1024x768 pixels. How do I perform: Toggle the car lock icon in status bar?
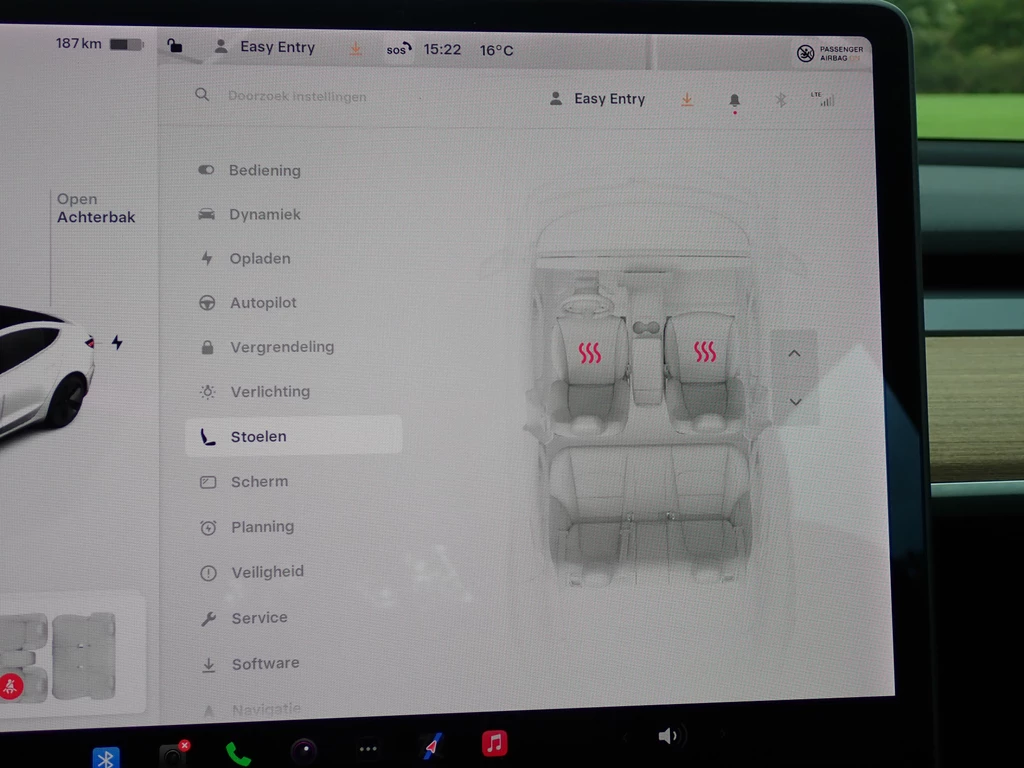click(x=175, y=46)
